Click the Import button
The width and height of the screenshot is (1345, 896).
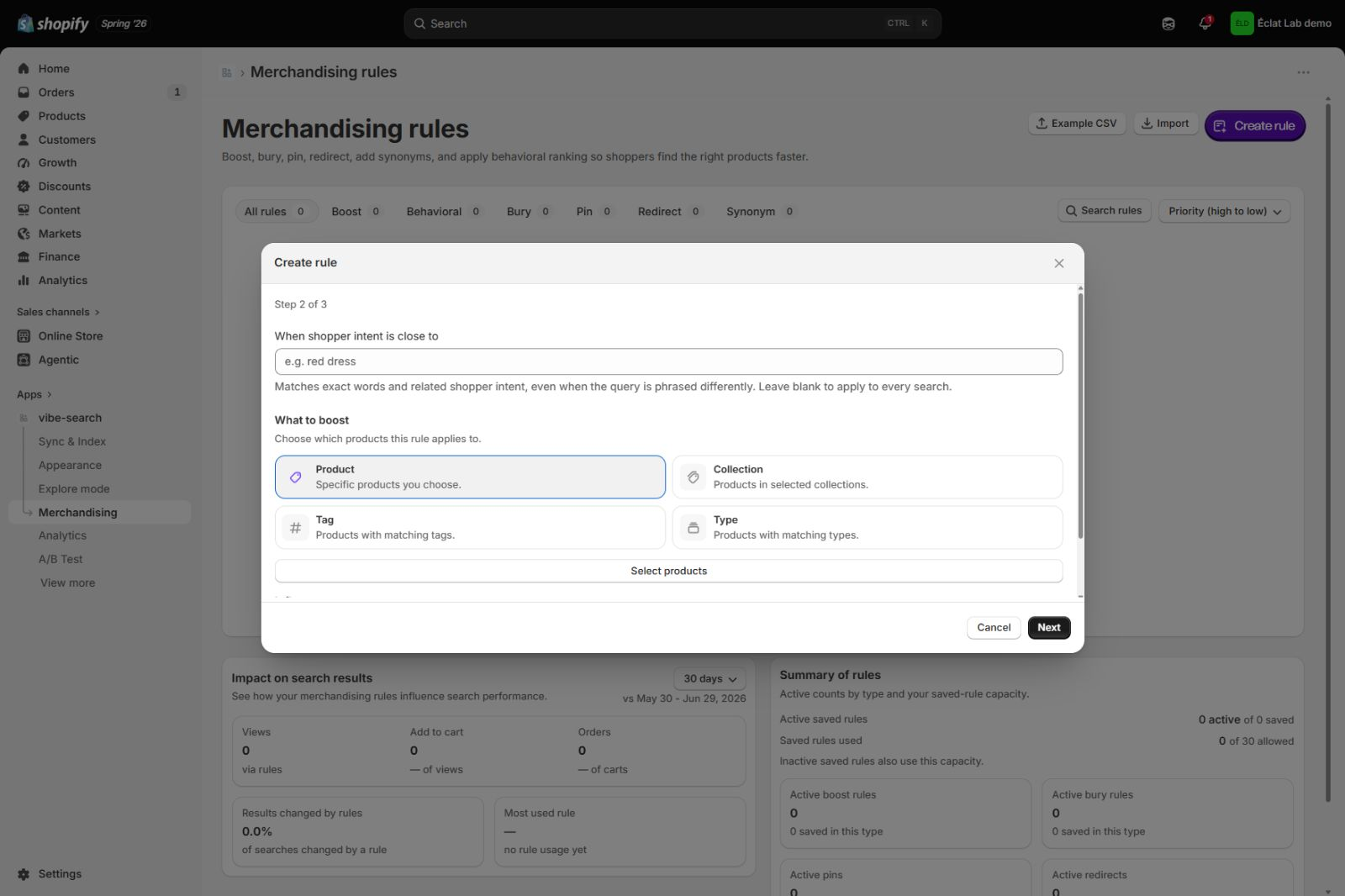tap(1165, 124)
